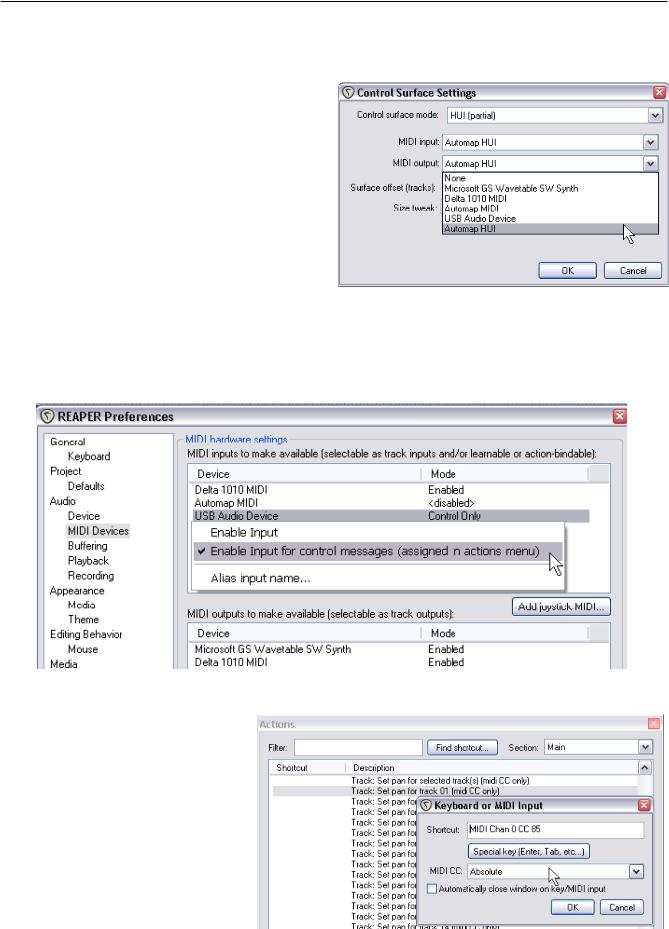This screenshot has width=669, height=929.
Task: Select Set pan for track 01 action
Action: [455, 791]
